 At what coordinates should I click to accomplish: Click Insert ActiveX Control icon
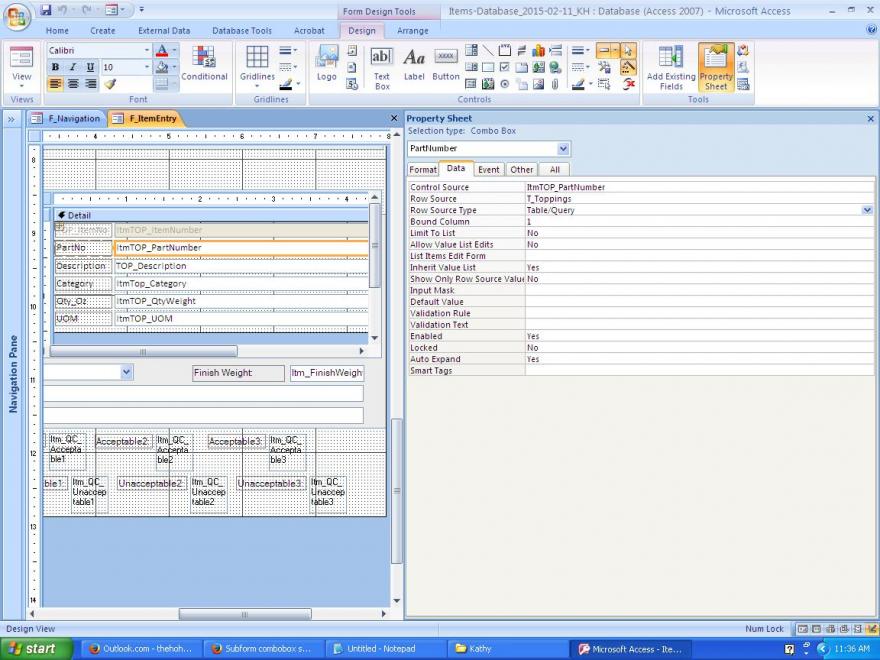(x=628, y=84)
